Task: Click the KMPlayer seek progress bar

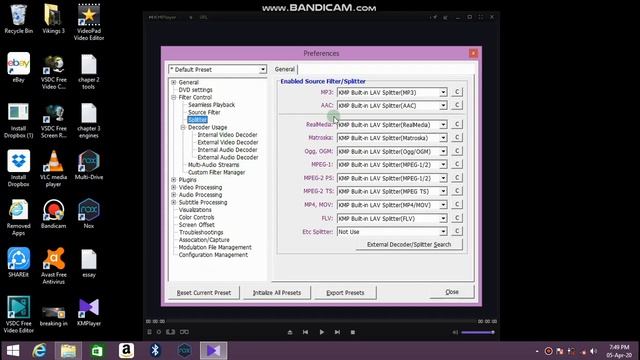Action: click(321, 321)
